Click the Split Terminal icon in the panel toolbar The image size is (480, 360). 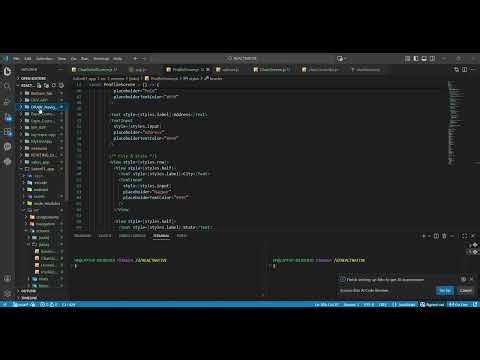point(436,236)
